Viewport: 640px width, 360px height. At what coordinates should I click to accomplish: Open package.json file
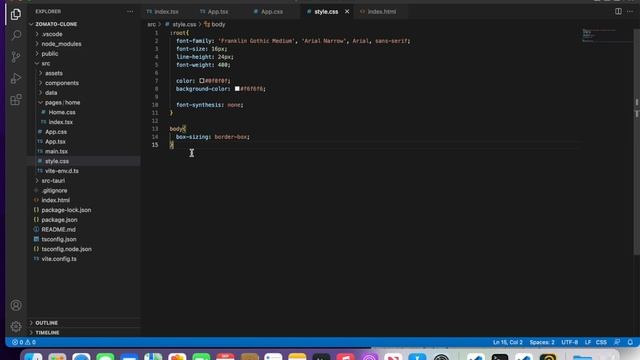(59, 220)
